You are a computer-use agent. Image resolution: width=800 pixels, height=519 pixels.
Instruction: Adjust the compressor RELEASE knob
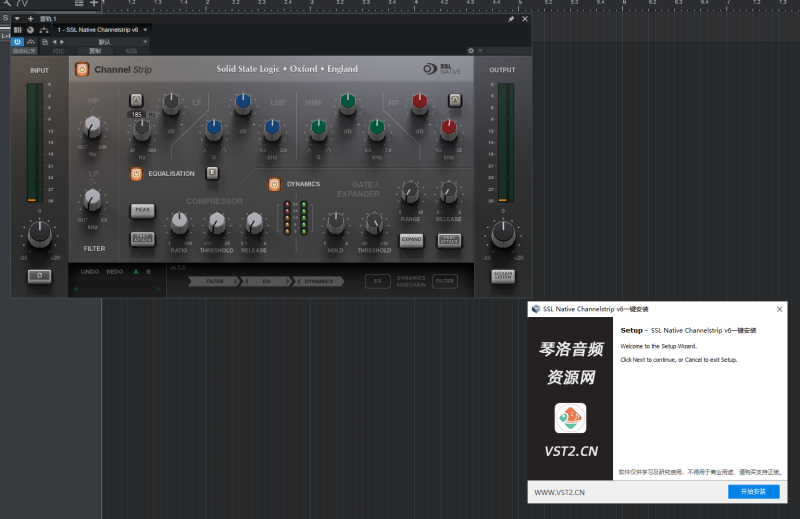click(254, 223)
